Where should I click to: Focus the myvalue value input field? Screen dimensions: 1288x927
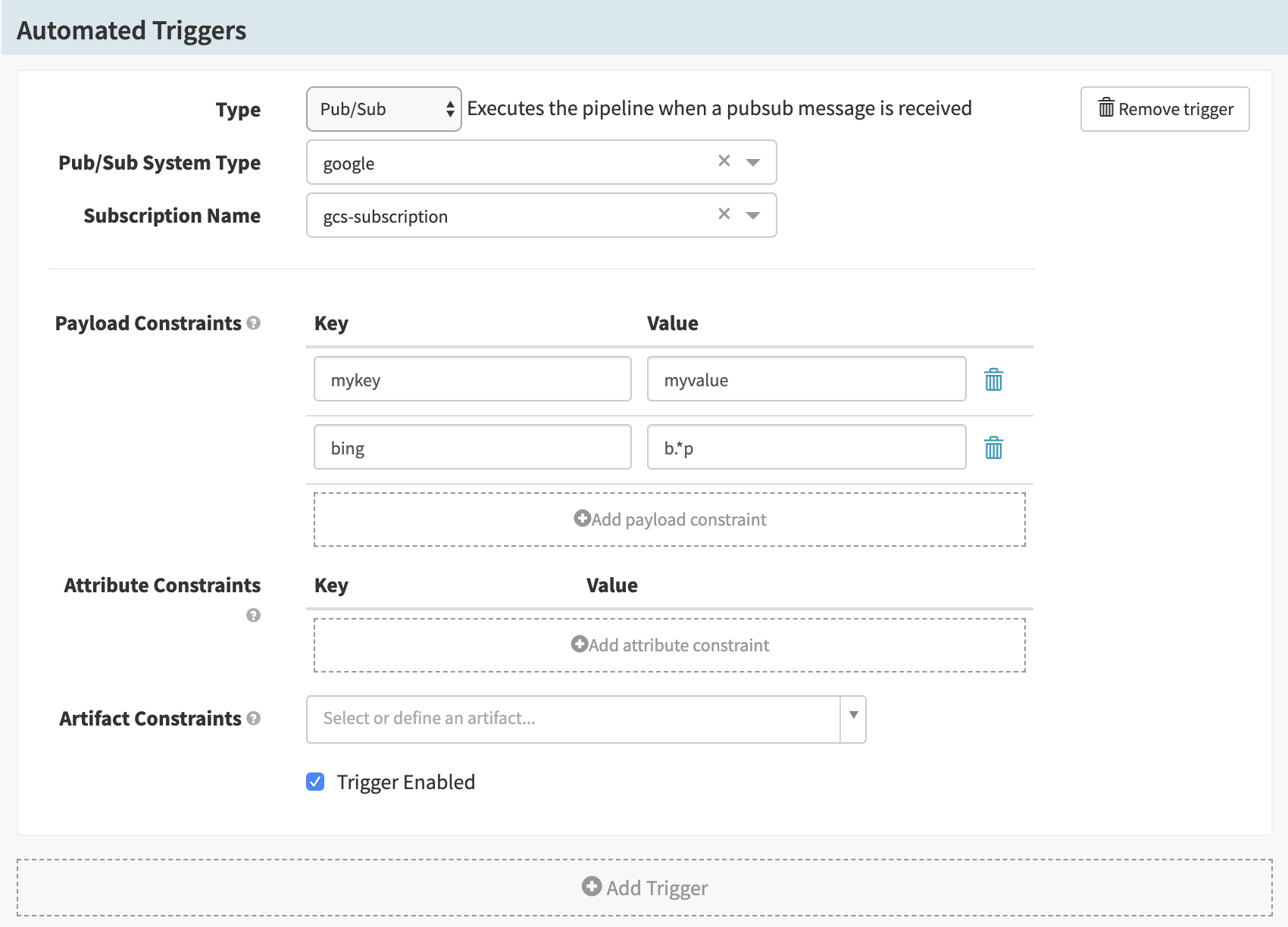click(806, 379)
